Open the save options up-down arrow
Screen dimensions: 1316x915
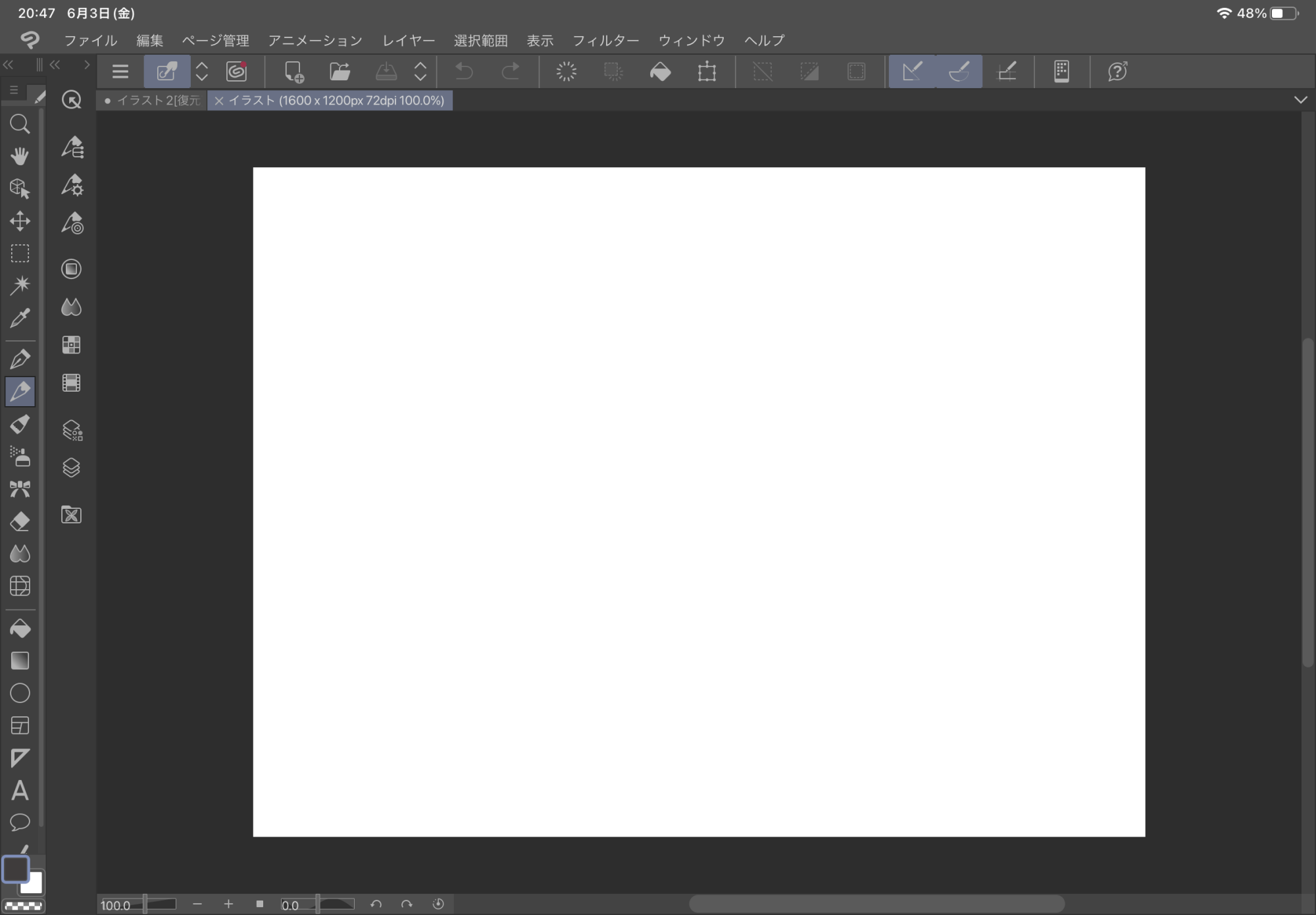point(420,71)
